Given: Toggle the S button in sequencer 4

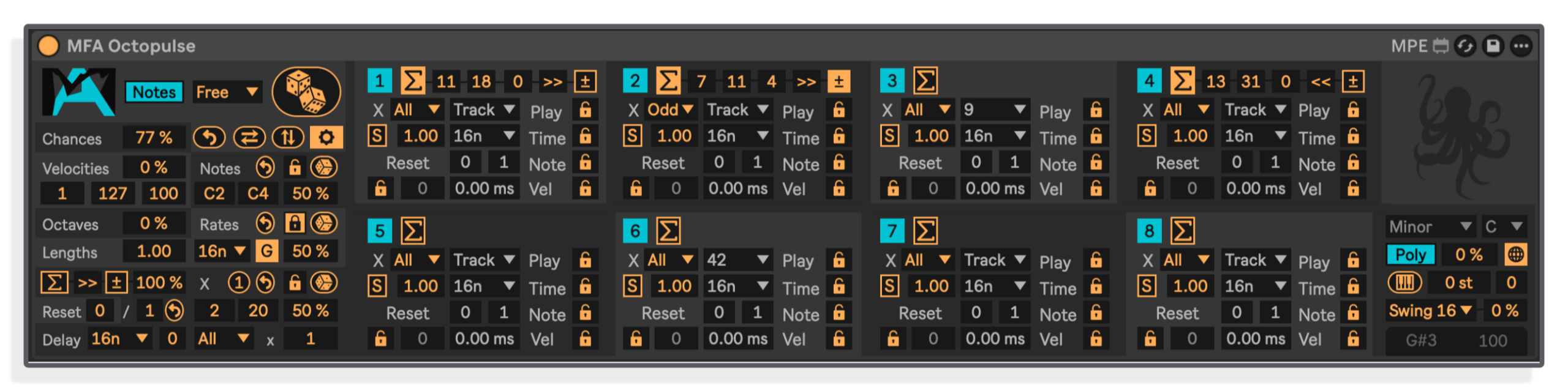Looking at the screenshot, I should coord(1147,135).
